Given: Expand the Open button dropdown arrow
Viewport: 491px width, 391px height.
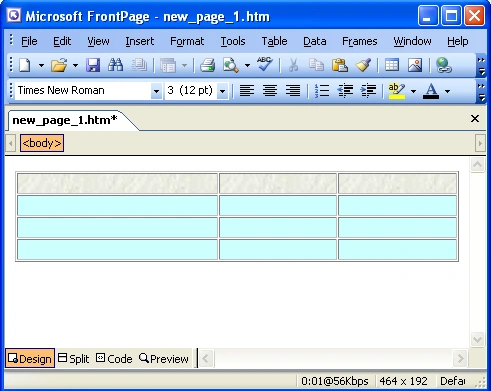Looking at the screenshot, I should [76, 65].
